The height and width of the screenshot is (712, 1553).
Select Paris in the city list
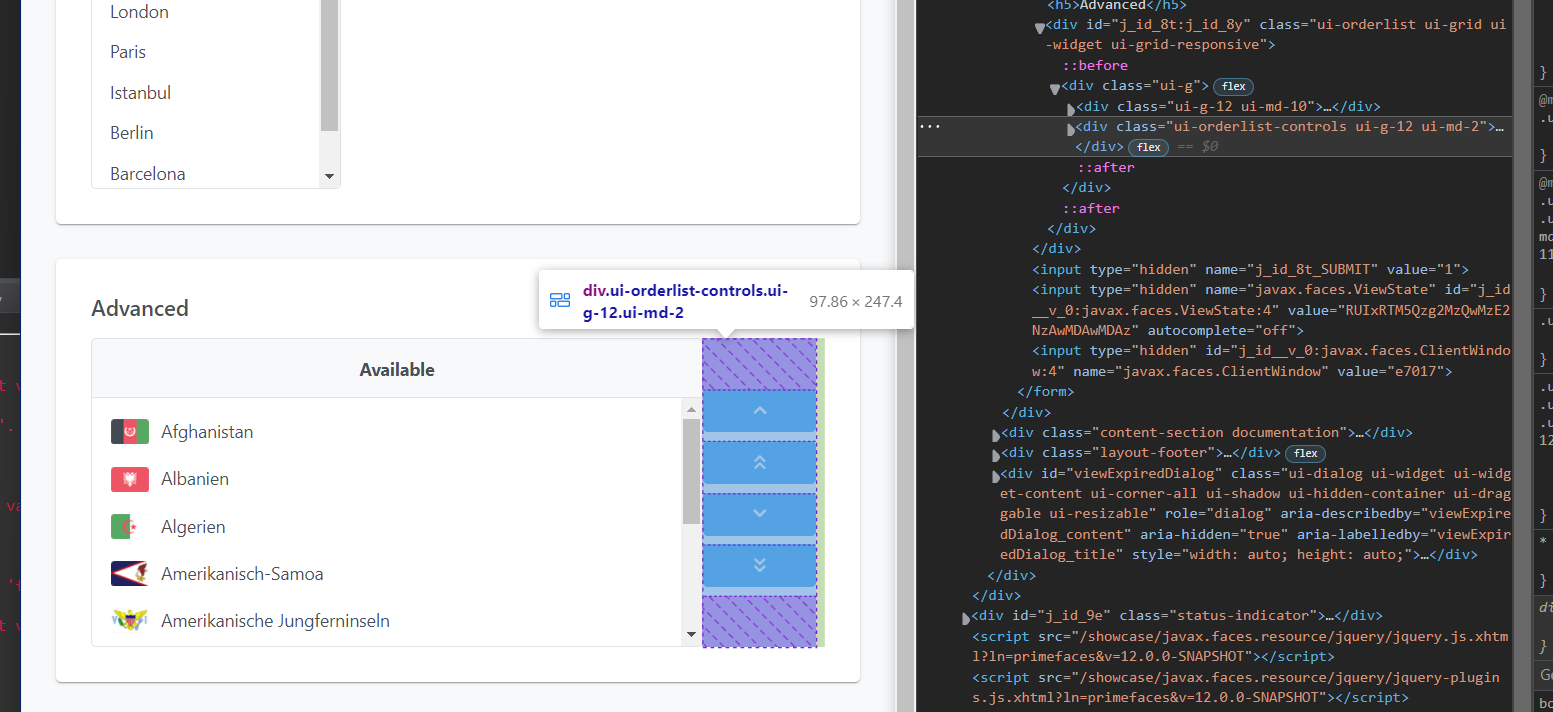[x=128, y=52]
